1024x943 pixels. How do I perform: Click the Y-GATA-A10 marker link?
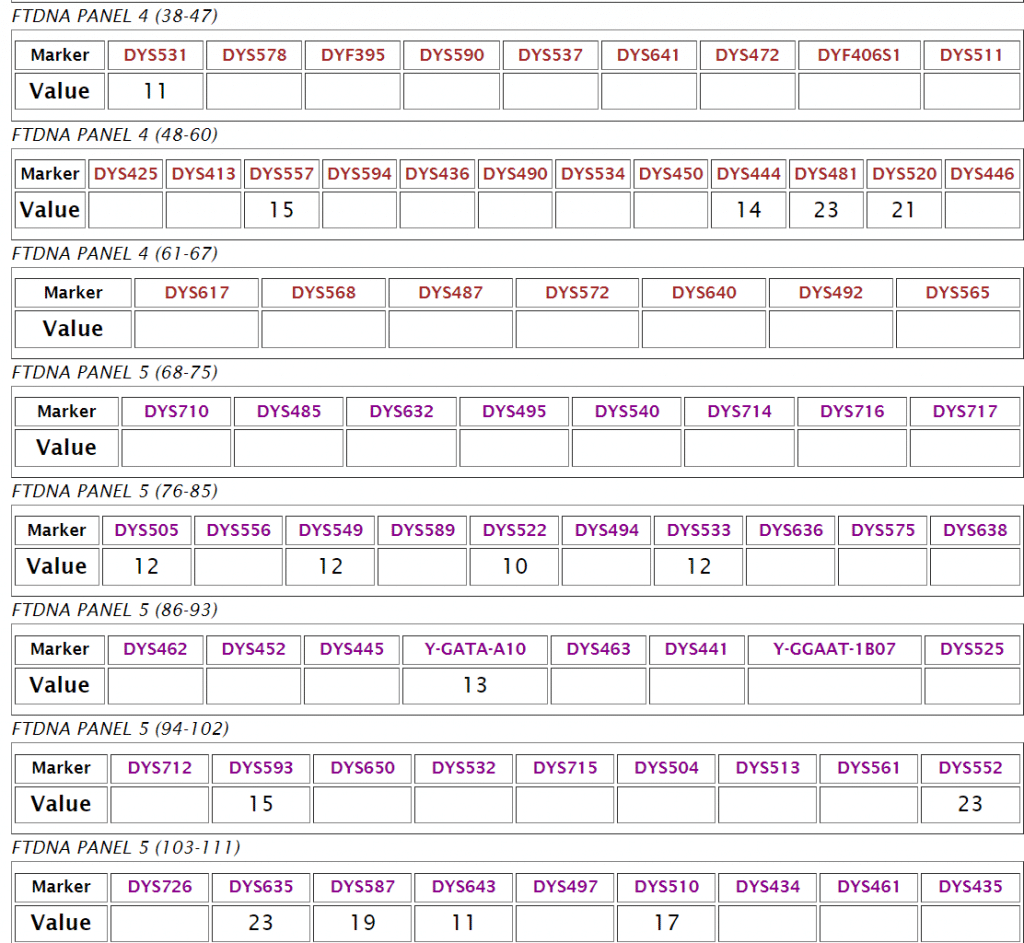pos(475,649)
